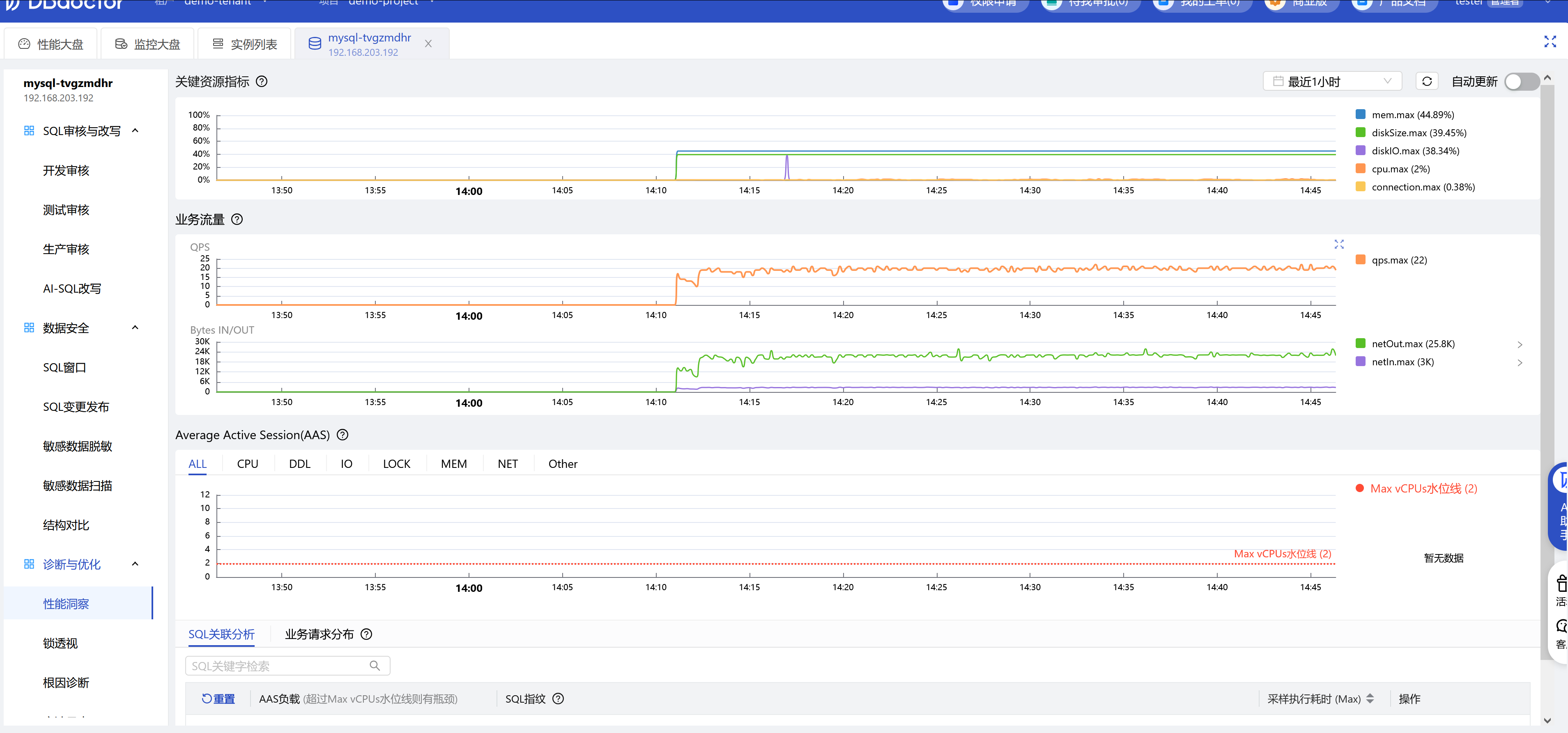Close the mysql-tvgzmdhr tab
The image size is (1568, 733).
click(428, 44)
